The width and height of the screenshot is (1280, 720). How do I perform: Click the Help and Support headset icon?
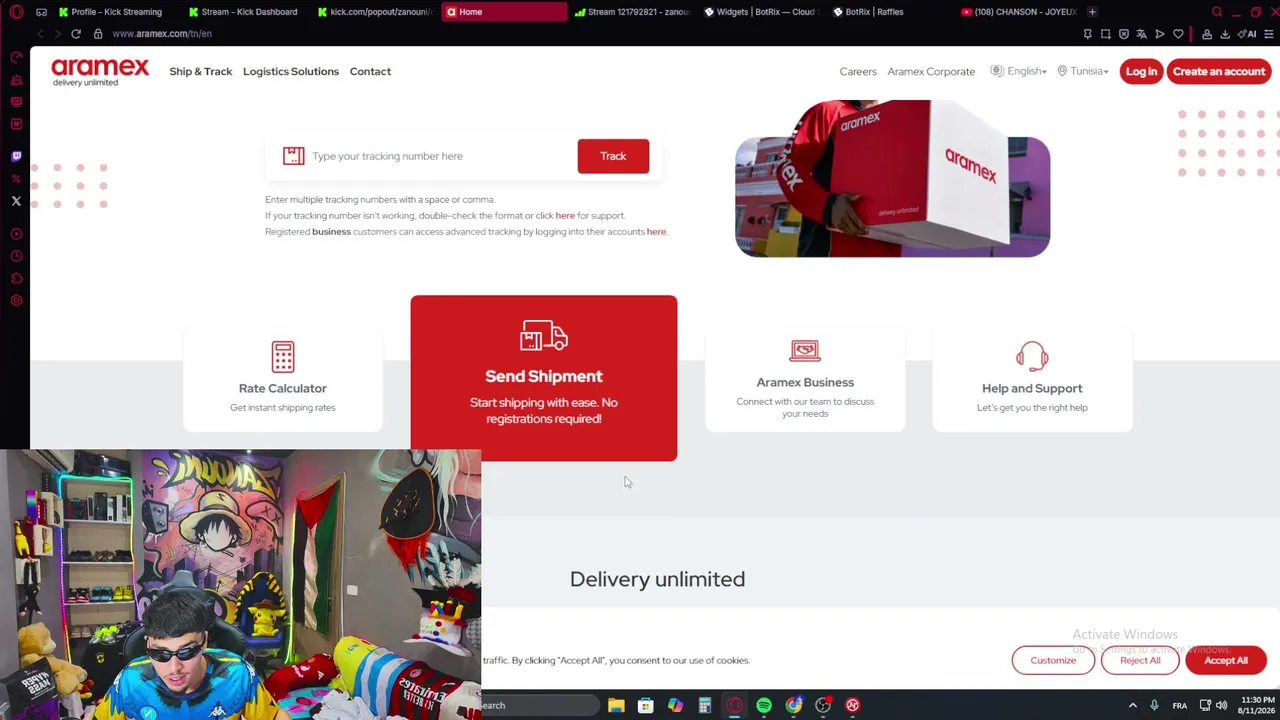[x=1032, y=356]
